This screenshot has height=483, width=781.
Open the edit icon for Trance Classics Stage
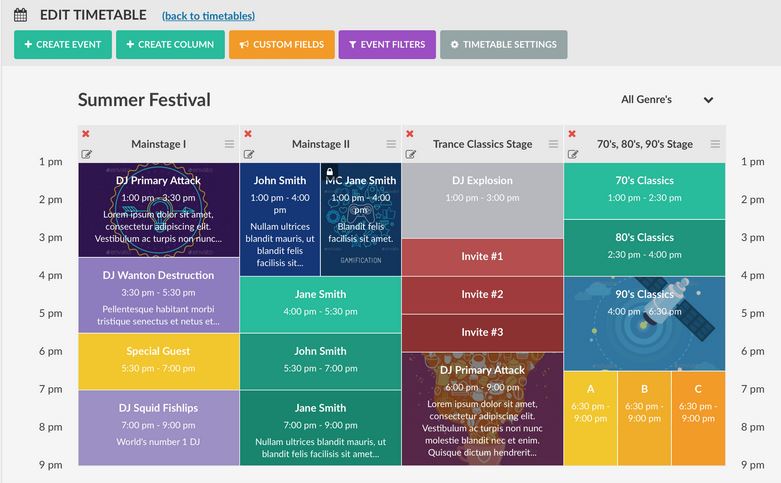(410, 154)
